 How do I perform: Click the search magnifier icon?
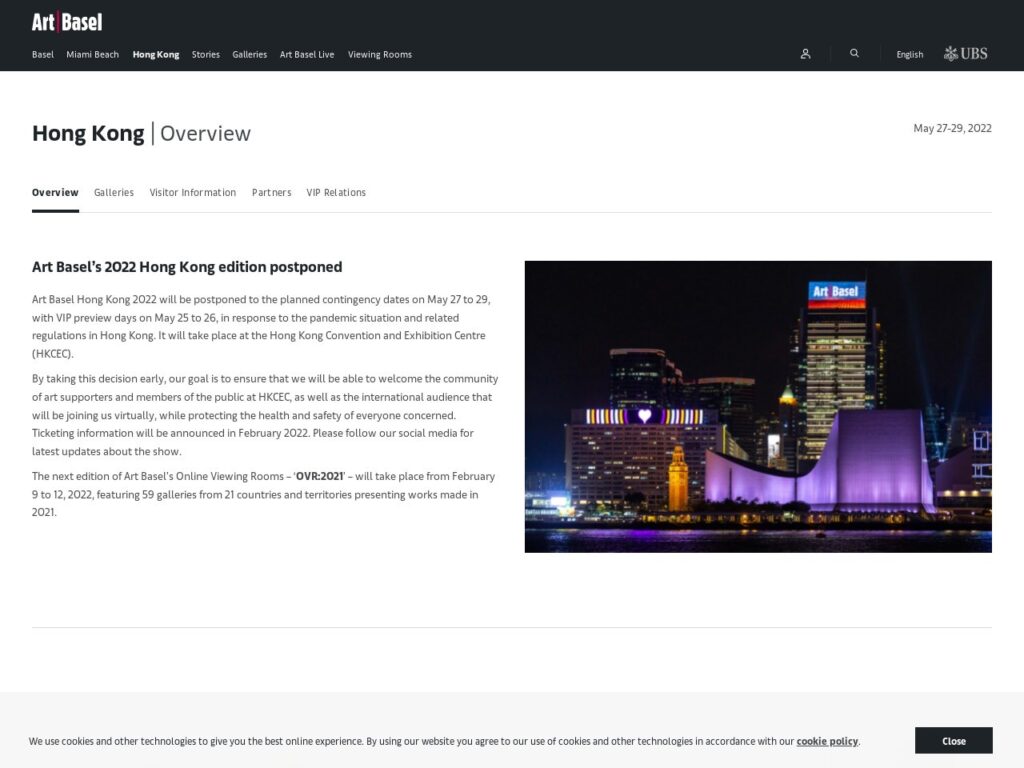(x=854, y=54)
